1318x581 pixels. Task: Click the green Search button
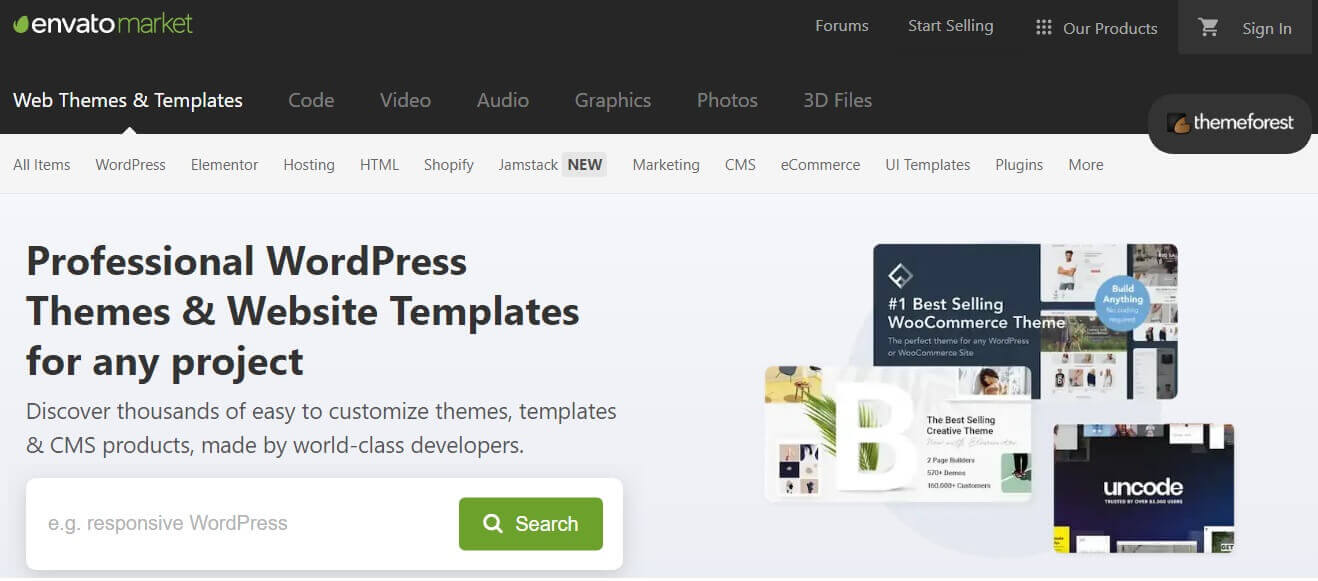click(531, 523)
